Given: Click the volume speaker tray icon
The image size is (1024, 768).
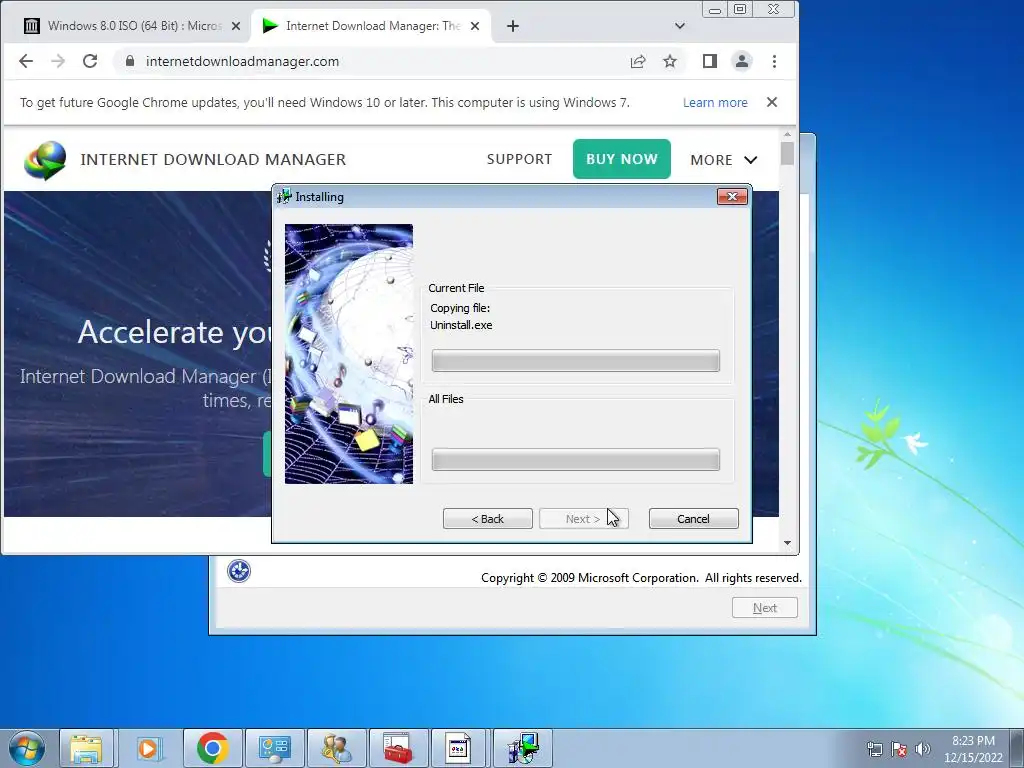Looking at the screenshot, I should click(923, 749).
